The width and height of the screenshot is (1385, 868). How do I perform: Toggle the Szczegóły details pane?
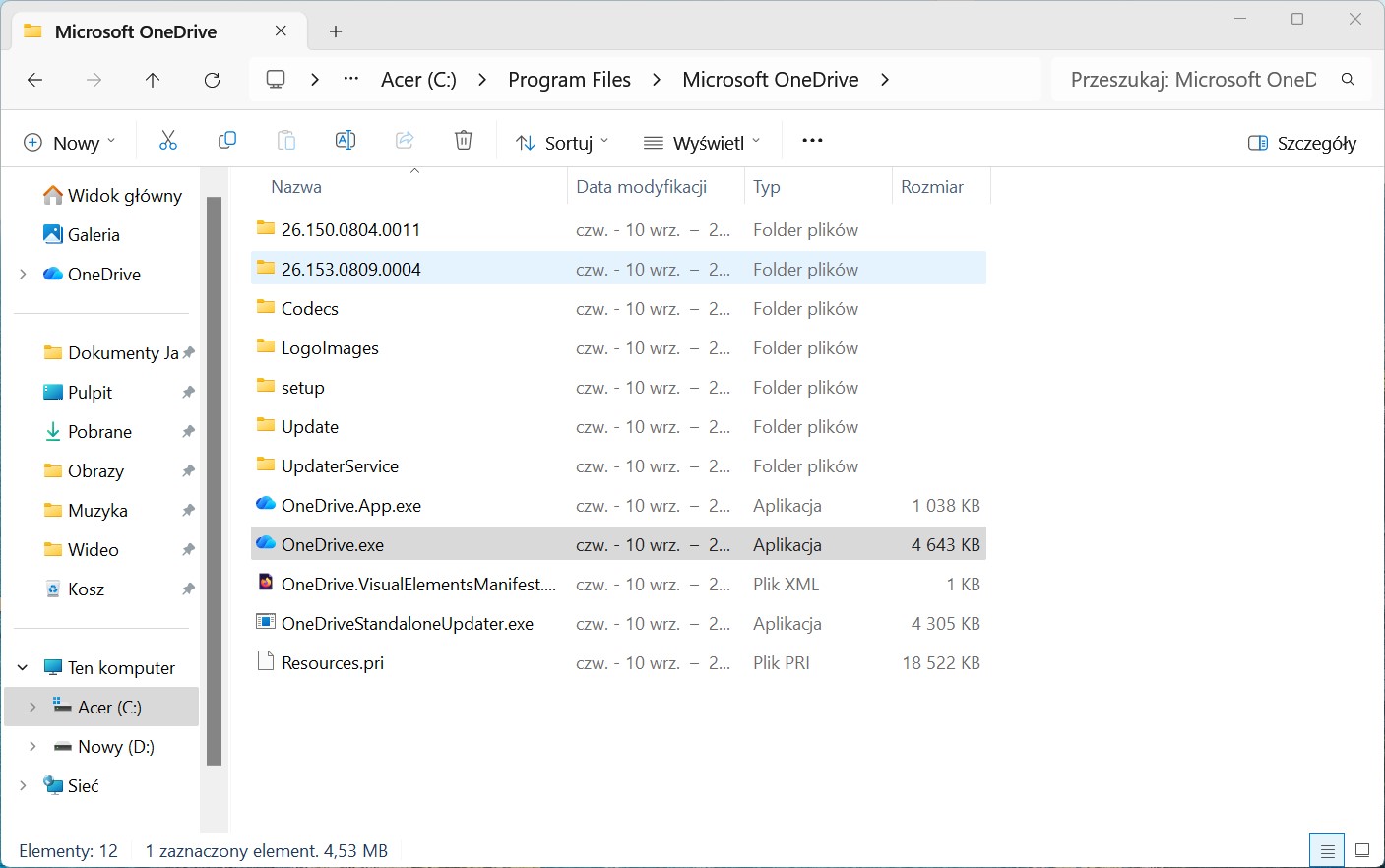[x=1301, y=143]
